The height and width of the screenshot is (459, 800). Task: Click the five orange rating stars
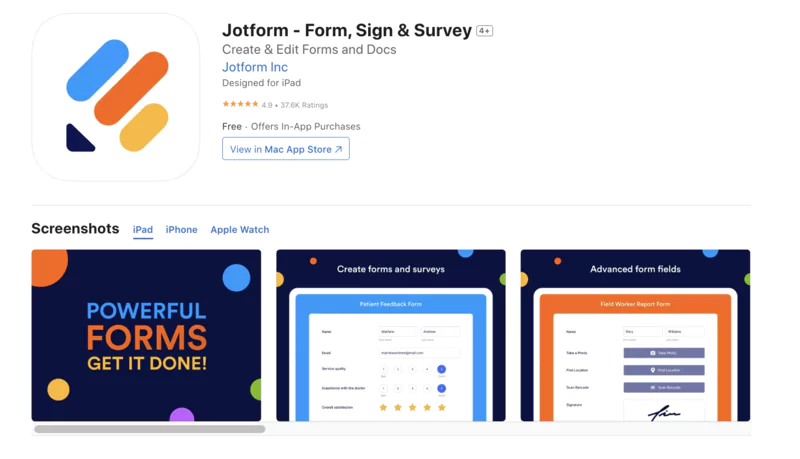(x=240, y=104)
